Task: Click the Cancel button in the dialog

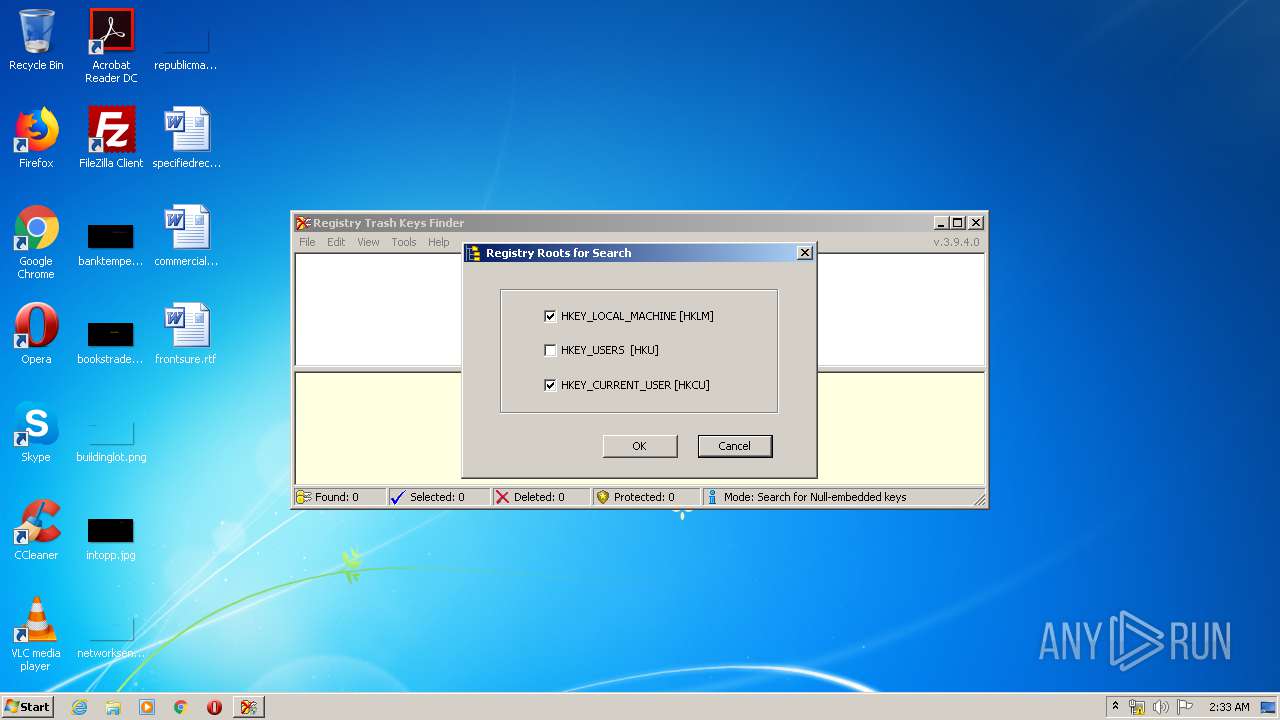Action: click(x=734, y=446)
